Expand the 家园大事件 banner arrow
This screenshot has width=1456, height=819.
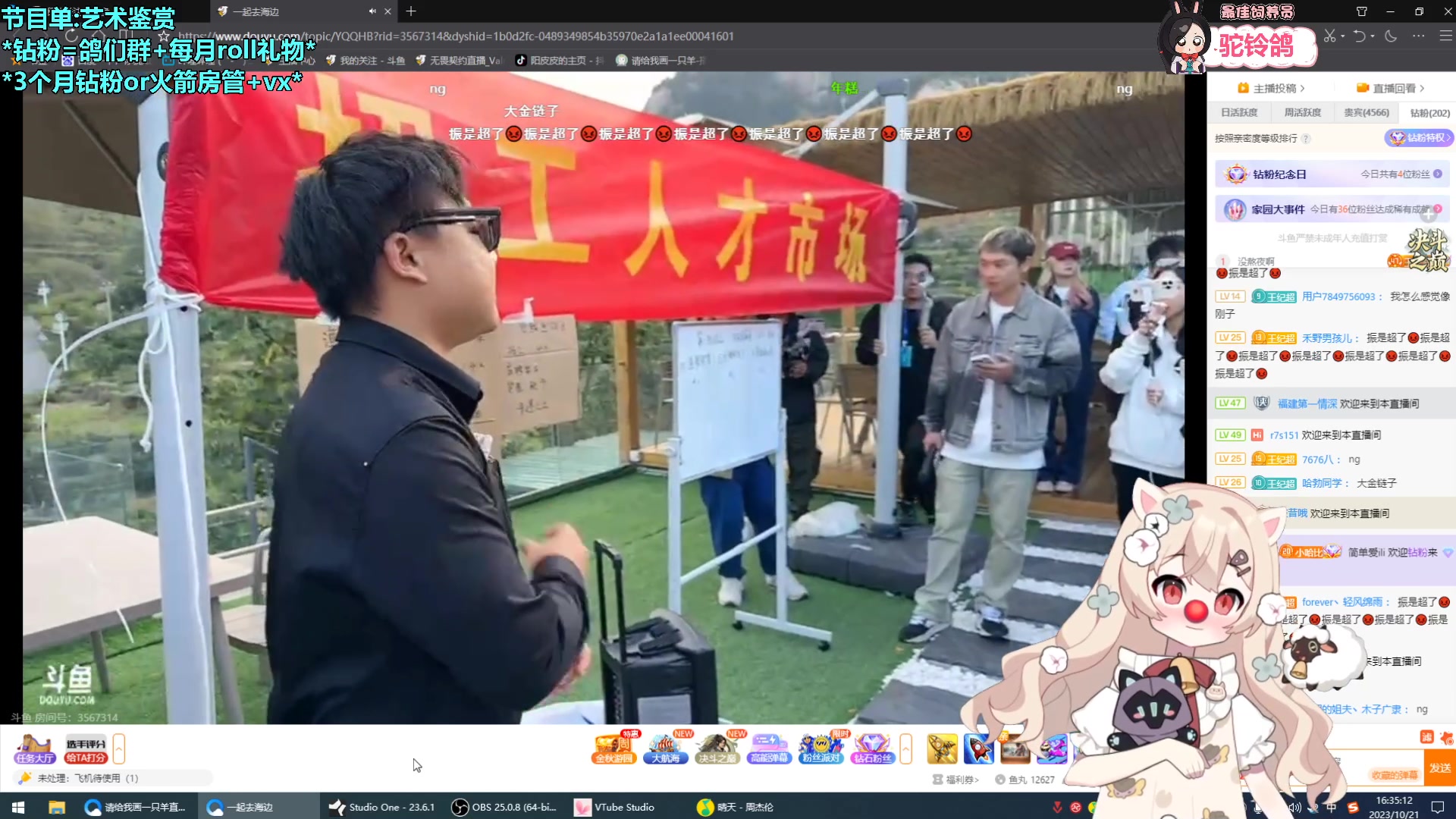pyautogui.click(x=1437, y=209)
